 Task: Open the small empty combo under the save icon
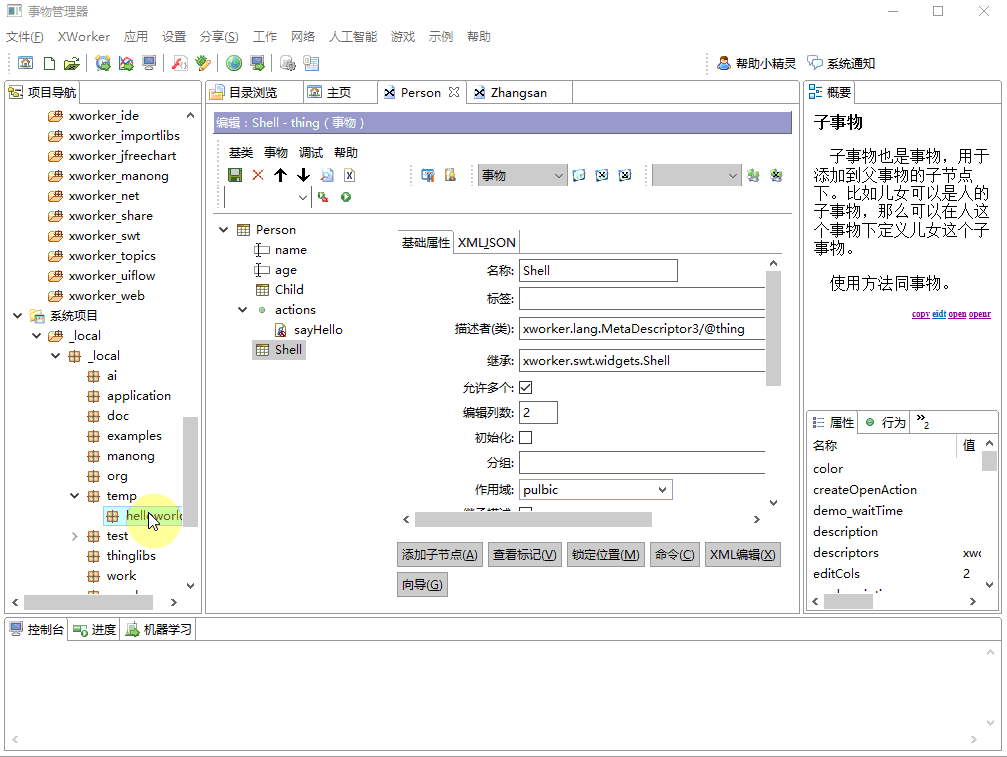pos(267,197)
